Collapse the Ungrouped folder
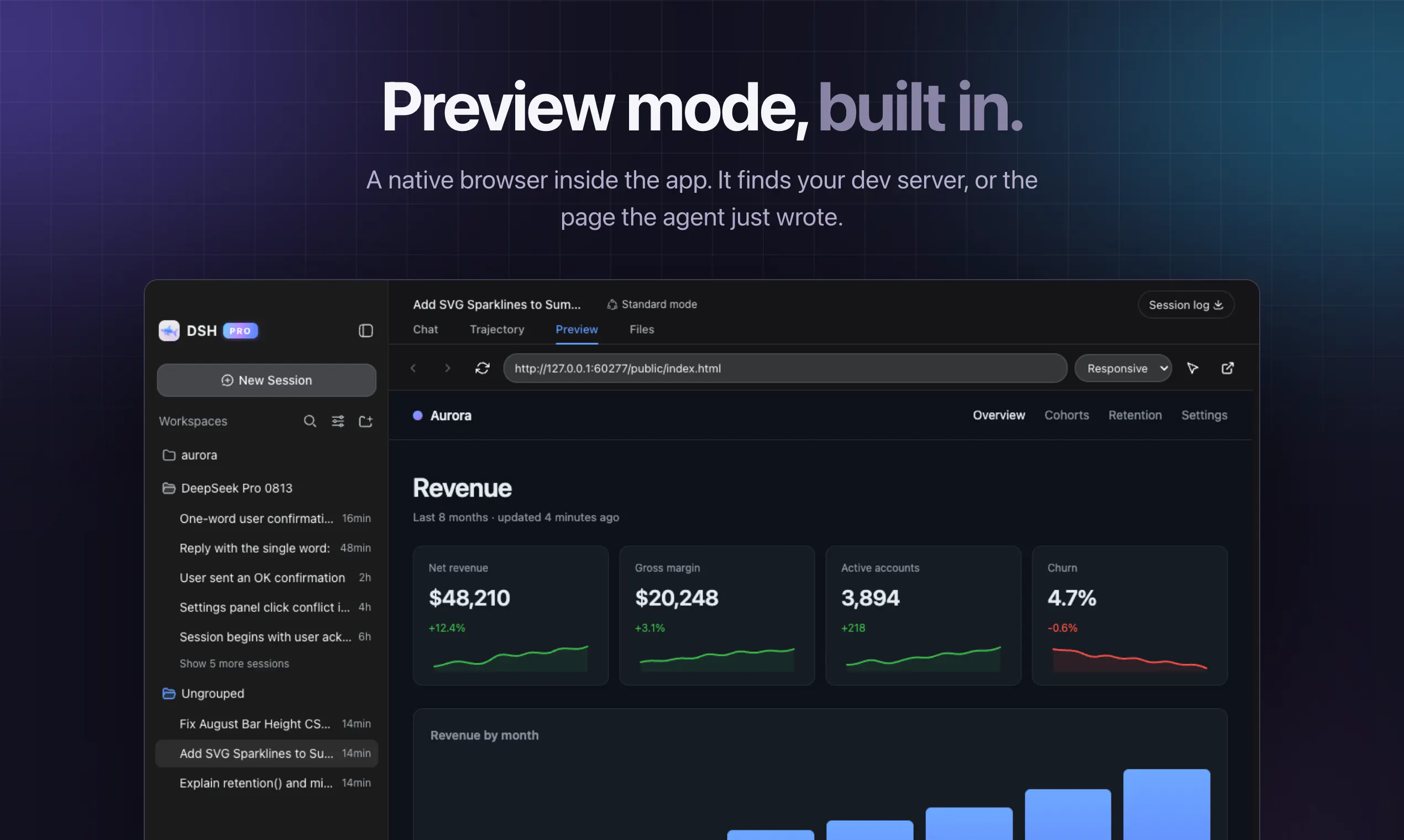Viewport: 1404px width, 840px height. pyautogui.click(x=266, y=694)
